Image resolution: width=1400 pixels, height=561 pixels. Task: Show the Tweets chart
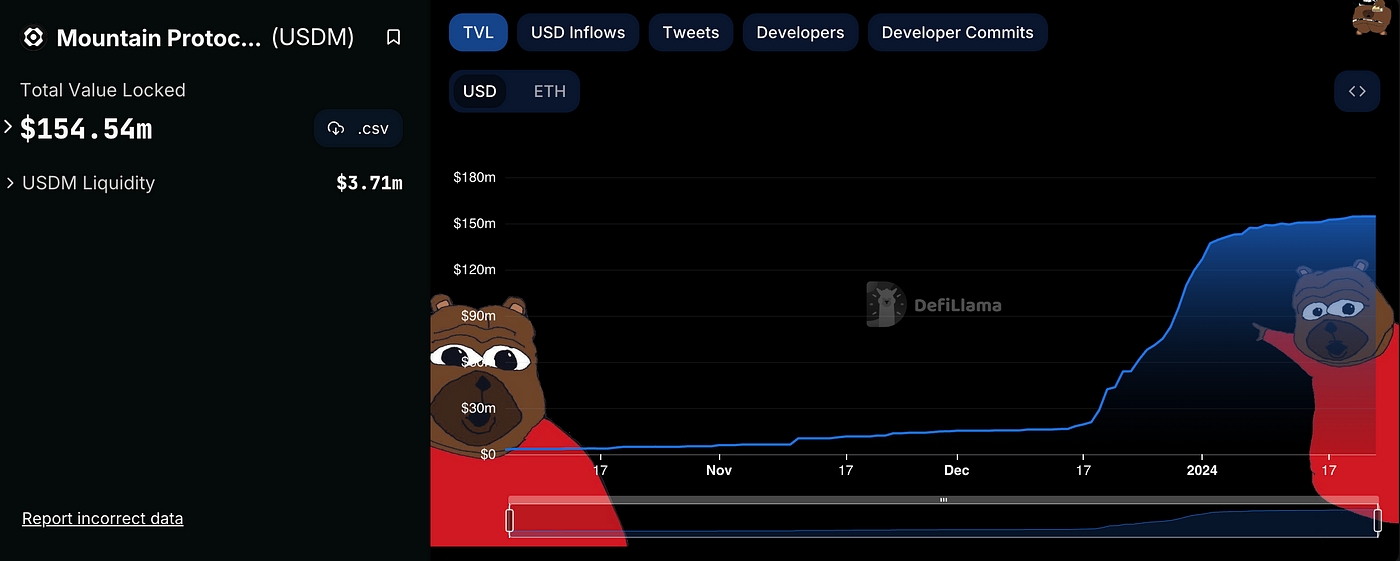tap(691, 33)
